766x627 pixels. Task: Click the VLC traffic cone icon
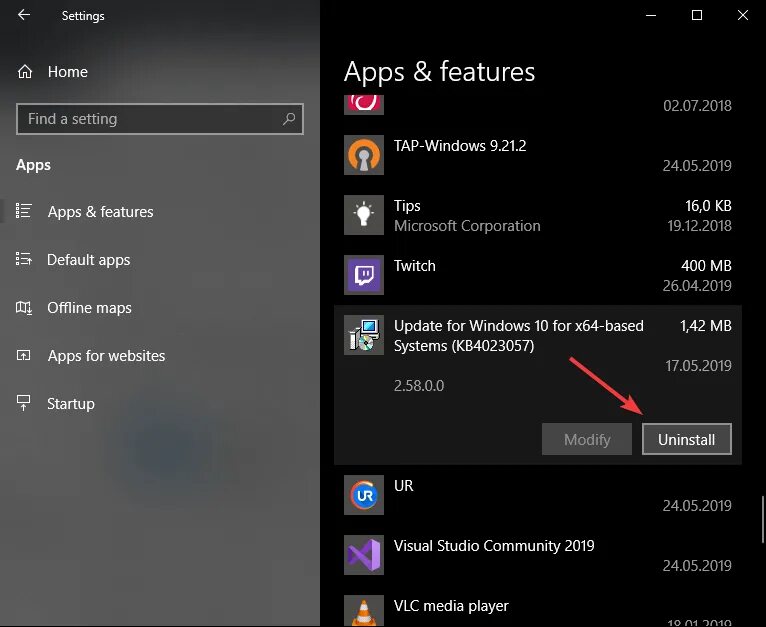coord(363,611)
